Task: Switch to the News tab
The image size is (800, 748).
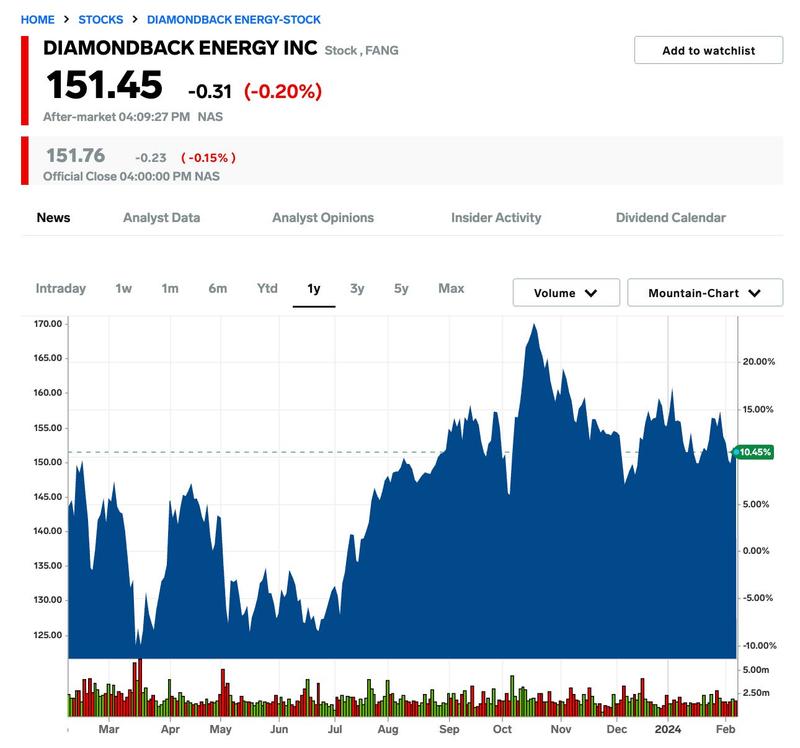Action: (54, 218)
